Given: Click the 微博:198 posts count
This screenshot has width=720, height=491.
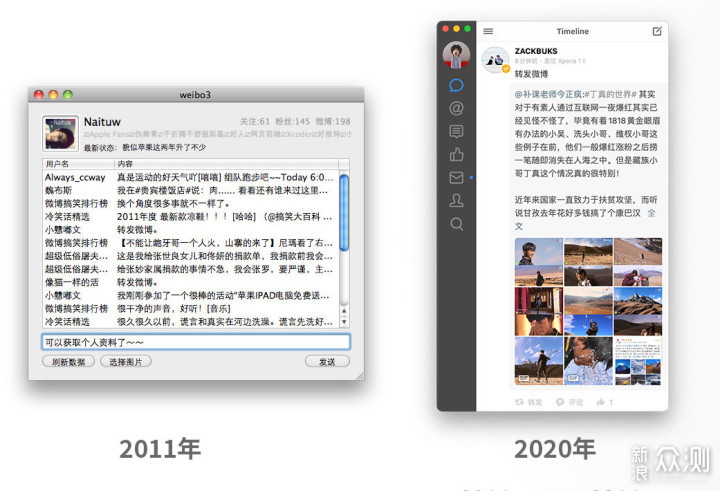Looking at the screenshot, I should click(332, 121).
